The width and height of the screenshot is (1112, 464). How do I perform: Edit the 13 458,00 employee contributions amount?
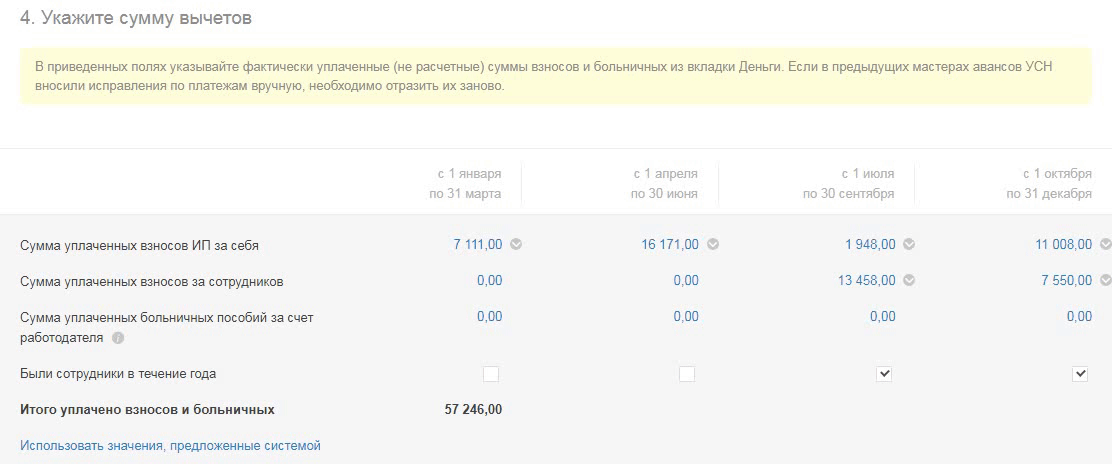point(866,281)
